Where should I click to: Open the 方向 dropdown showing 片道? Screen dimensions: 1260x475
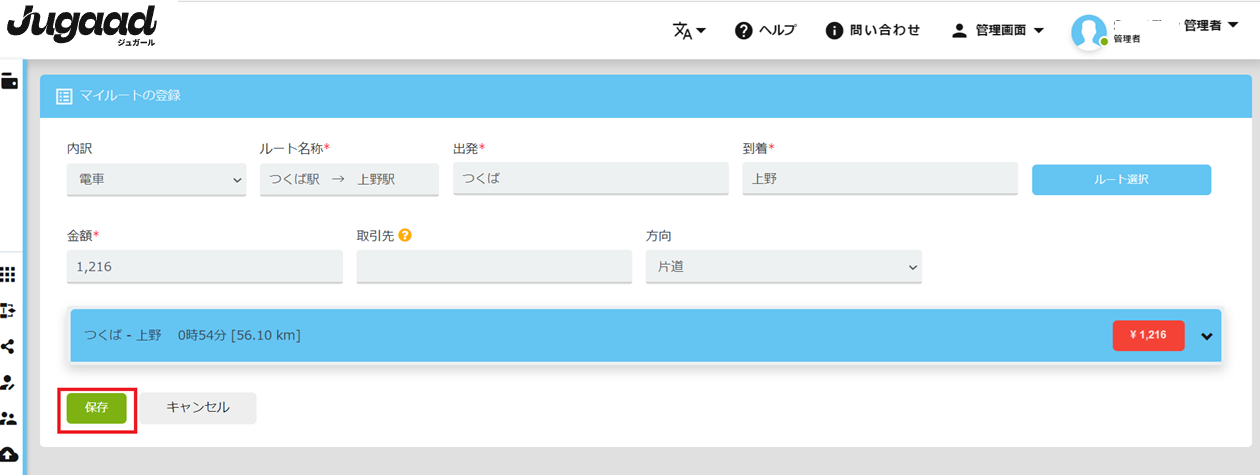tap(783, 267)
